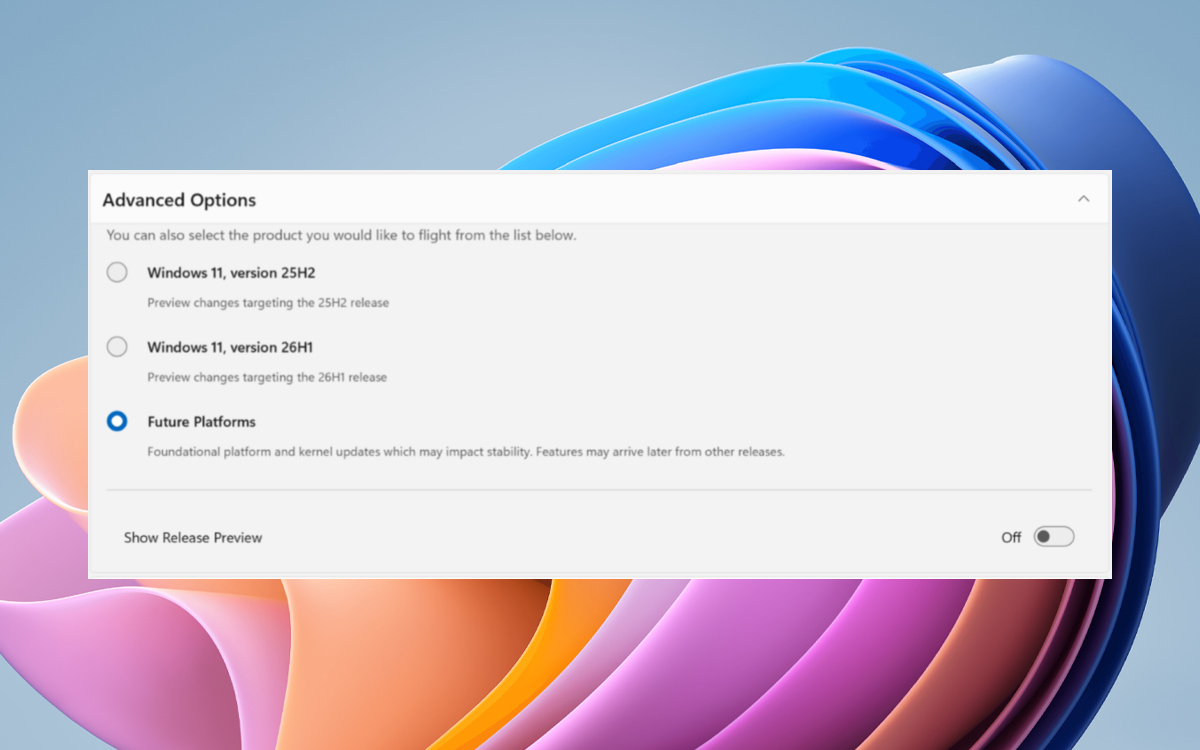Click the Future Platforms stability description text
1200x750 pixels.
pyautogui.click(x=465, y=451)
